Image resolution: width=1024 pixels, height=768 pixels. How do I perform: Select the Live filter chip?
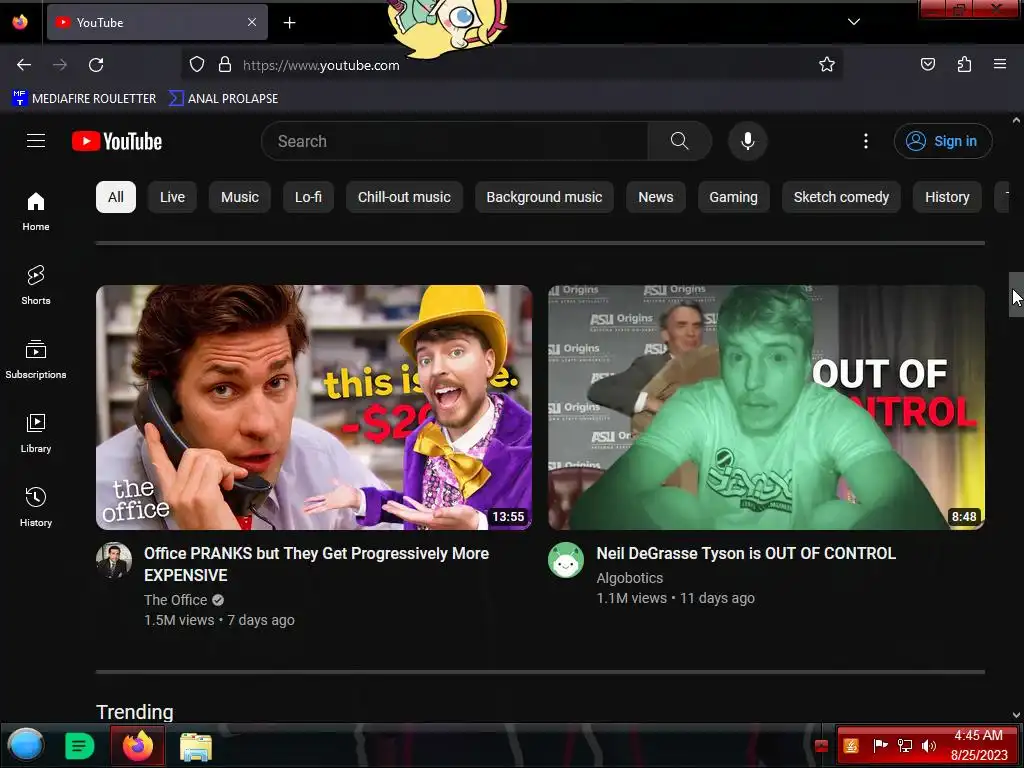tap(172, 197)
